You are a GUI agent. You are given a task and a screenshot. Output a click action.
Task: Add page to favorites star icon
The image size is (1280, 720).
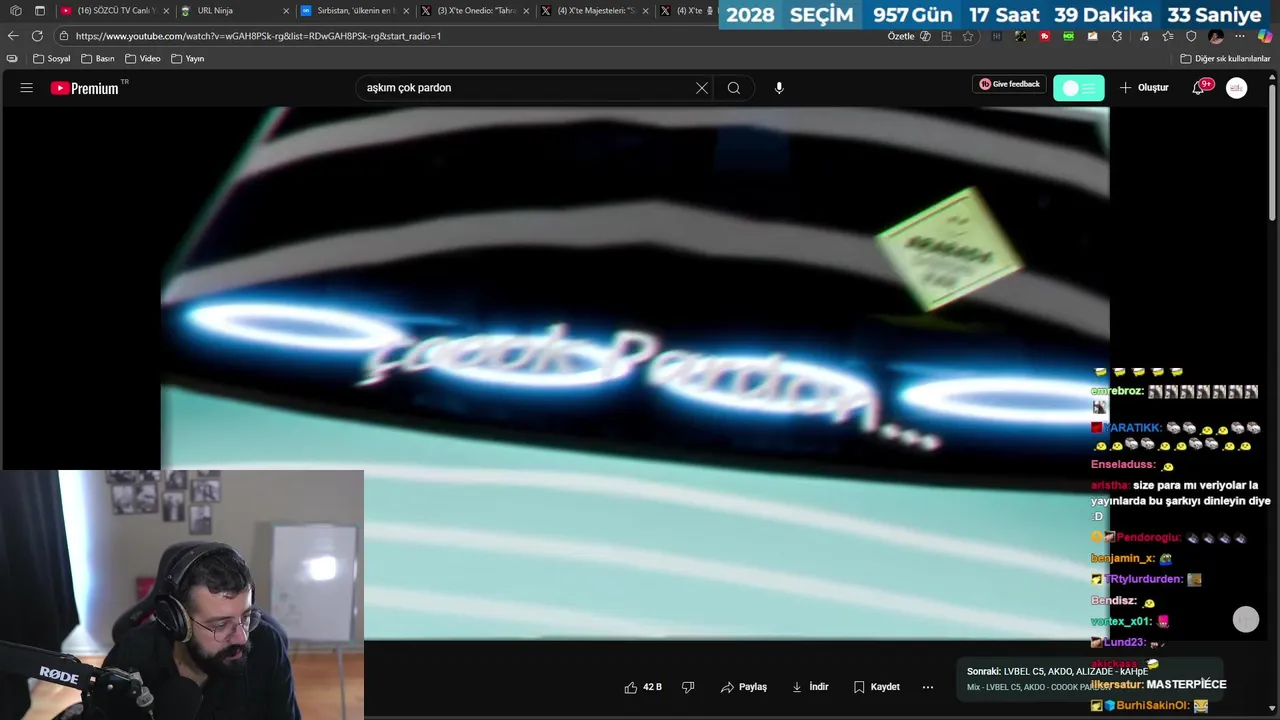pyautogui.click(x=968, y=36)
